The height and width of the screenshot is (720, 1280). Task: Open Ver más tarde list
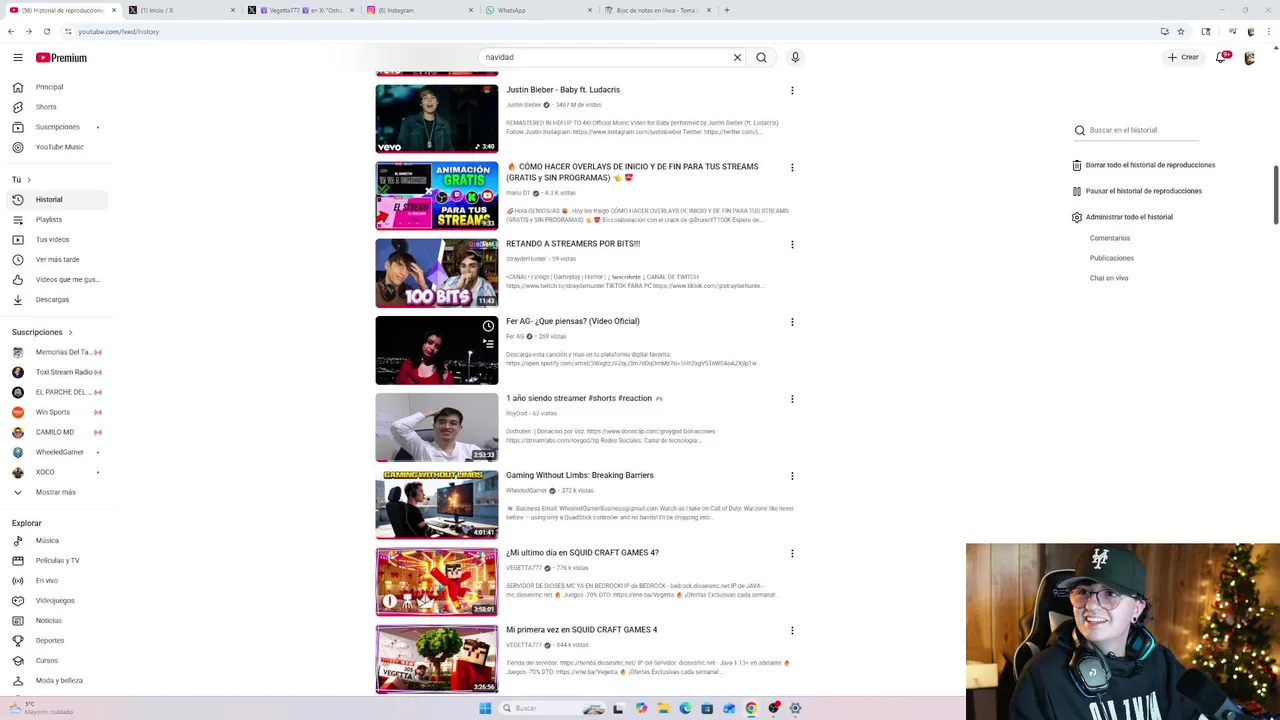coord(56,259)
